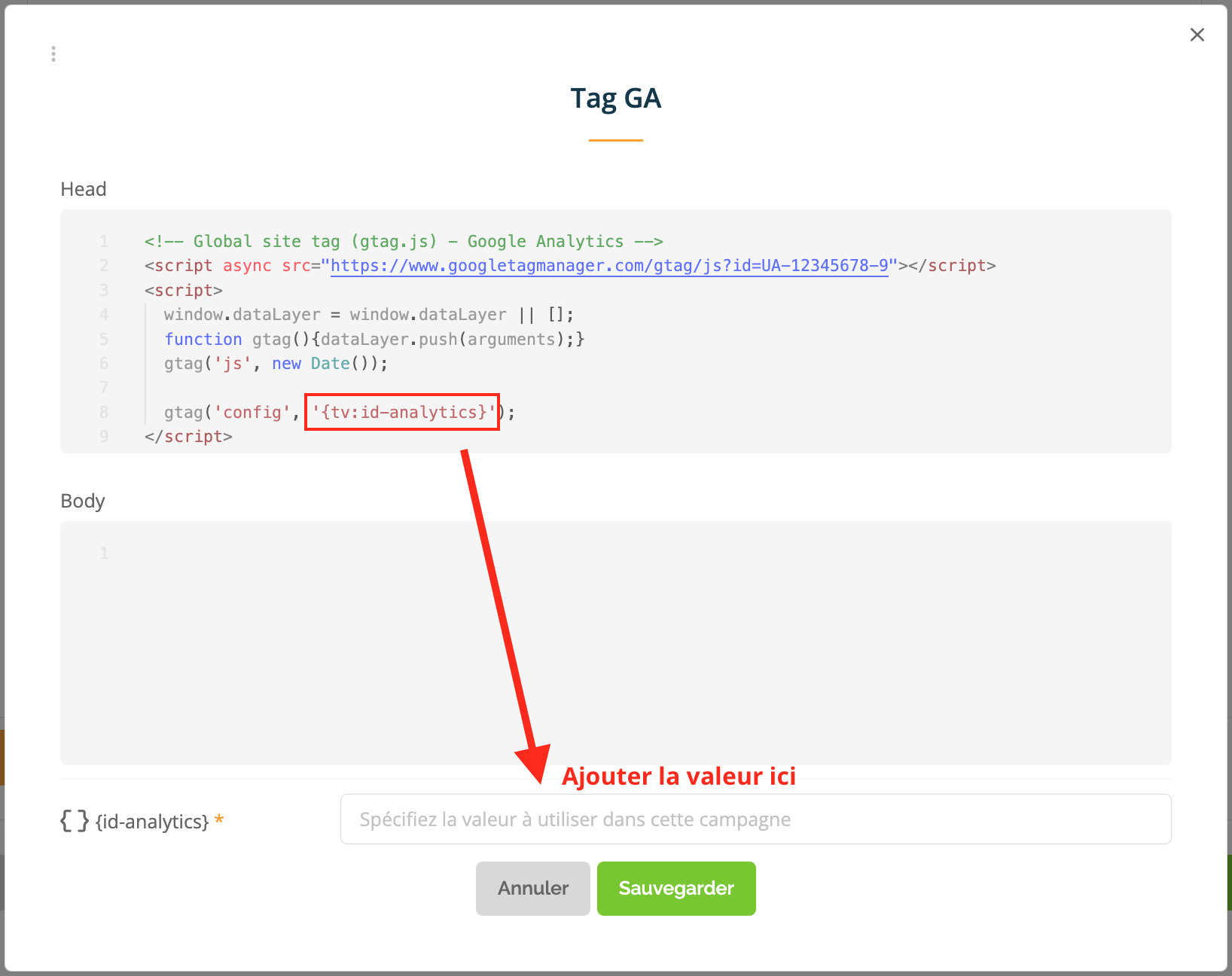The height and width of the screenshot is (976, 1232).
Task: Open the three-dot options menu
Action: [53, 54]
